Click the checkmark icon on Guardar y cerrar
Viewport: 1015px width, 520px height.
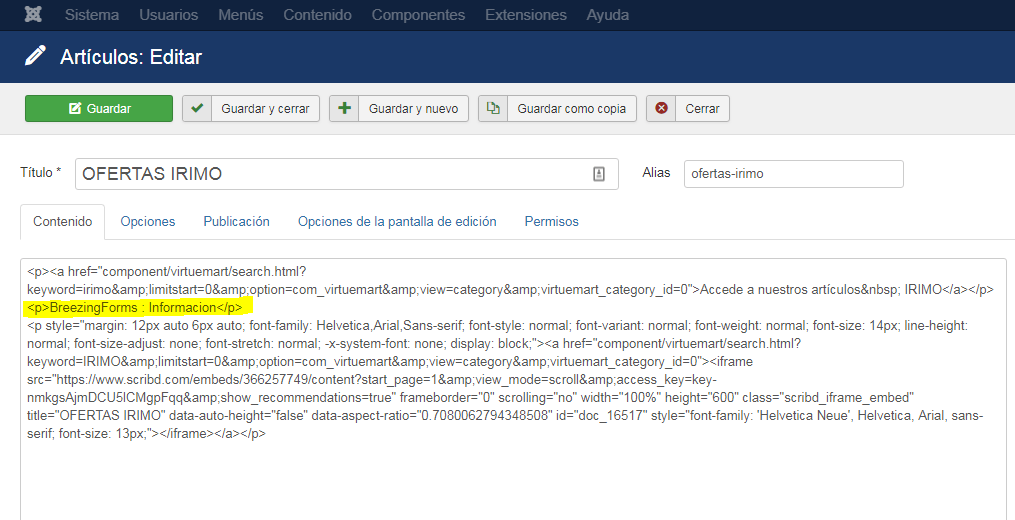197,108
